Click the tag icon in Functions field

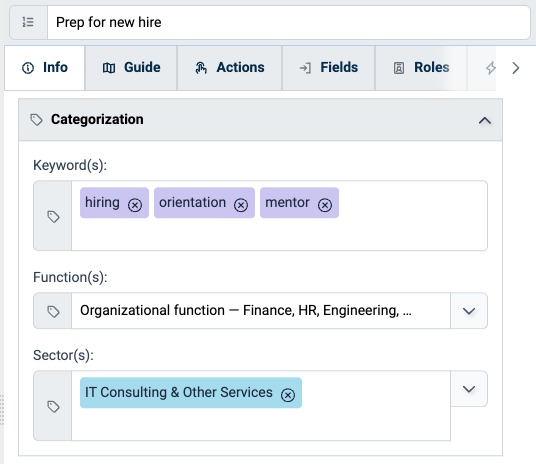[53, 311]
